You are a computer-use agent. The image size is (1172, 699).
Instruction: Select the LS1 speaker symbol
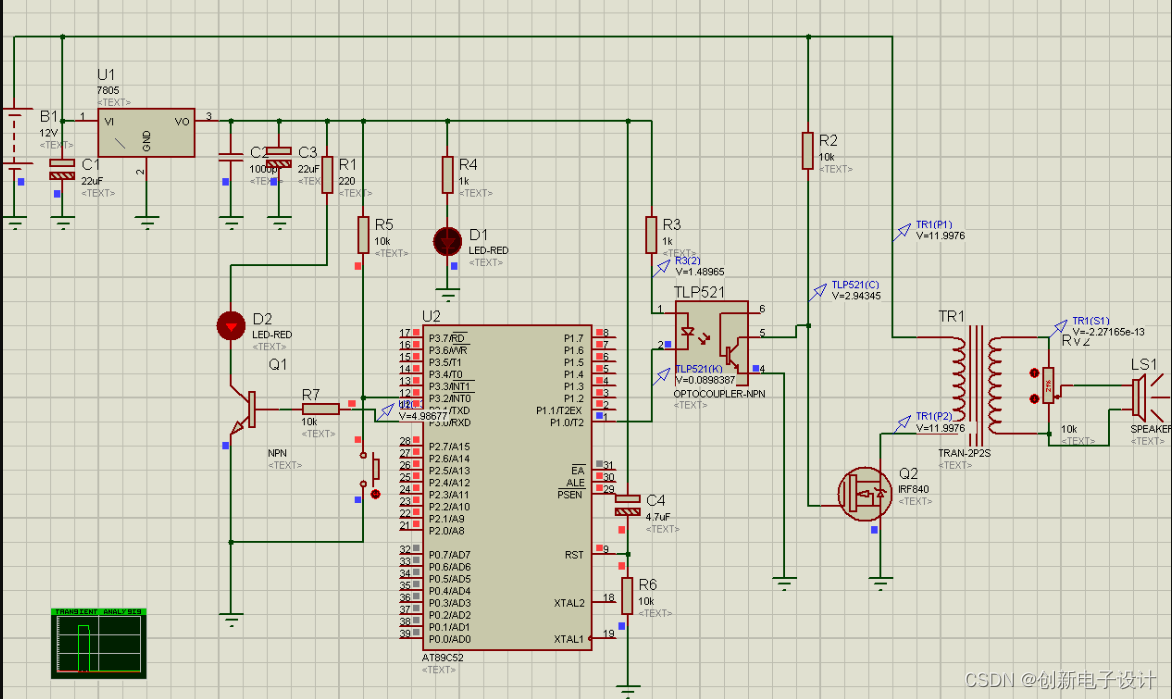pyautogui.click(x=1147, y=397)
